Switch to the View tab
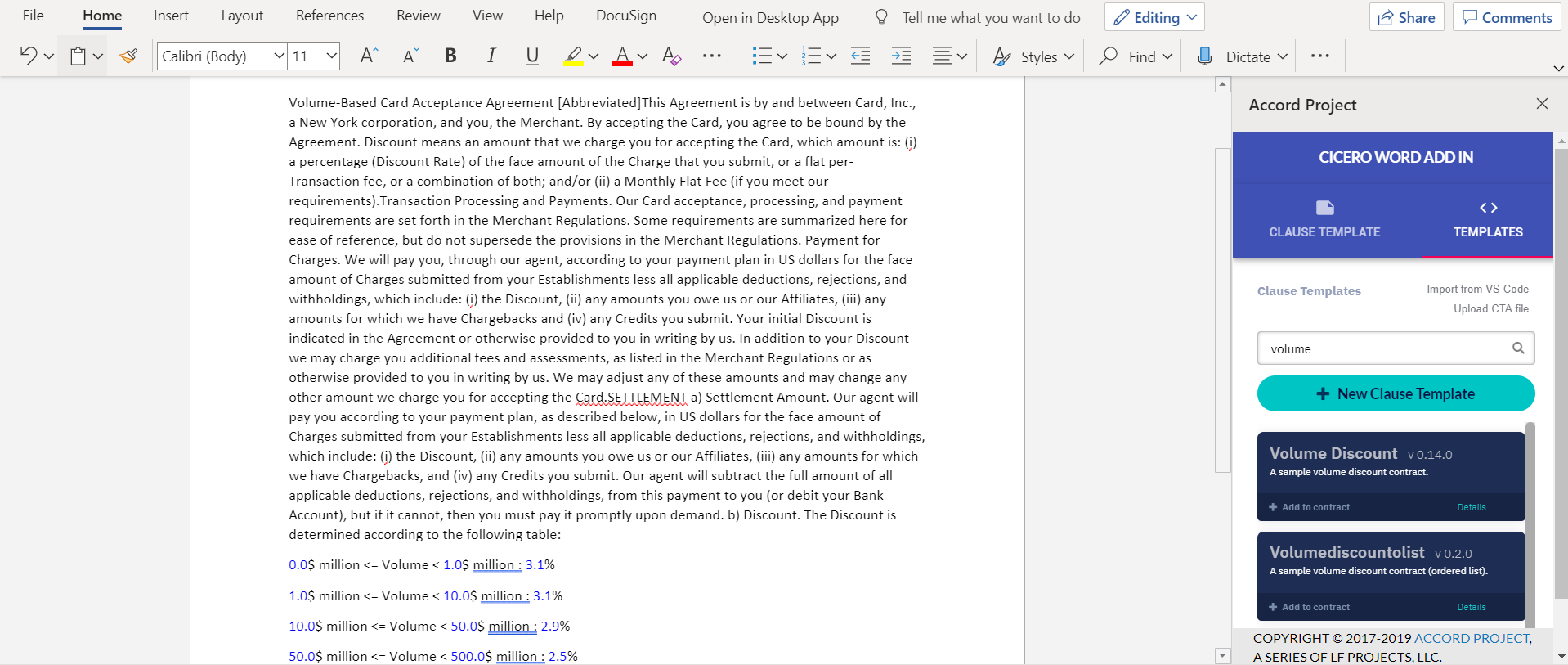The image size is (1568, 665). [x=487, y=16]
